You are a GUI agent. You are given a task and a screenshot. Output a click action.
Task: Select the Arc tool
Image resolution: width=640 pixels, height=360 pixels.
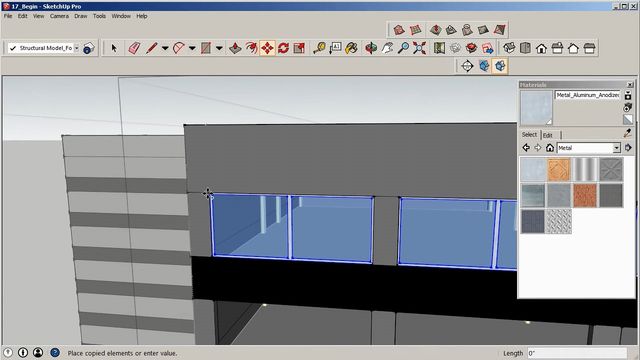tap(179, 48)
